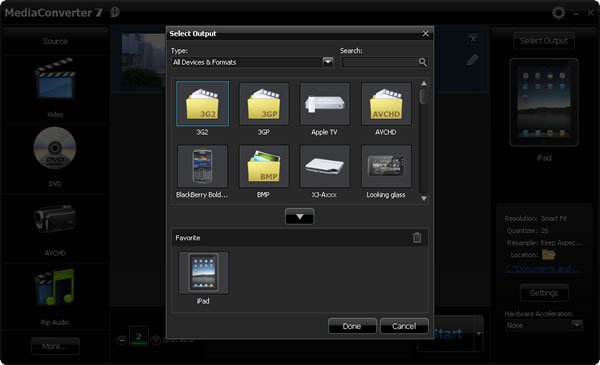
Task: Click the Cancel button
Action: pyautogui.click(x=404, y=326)
